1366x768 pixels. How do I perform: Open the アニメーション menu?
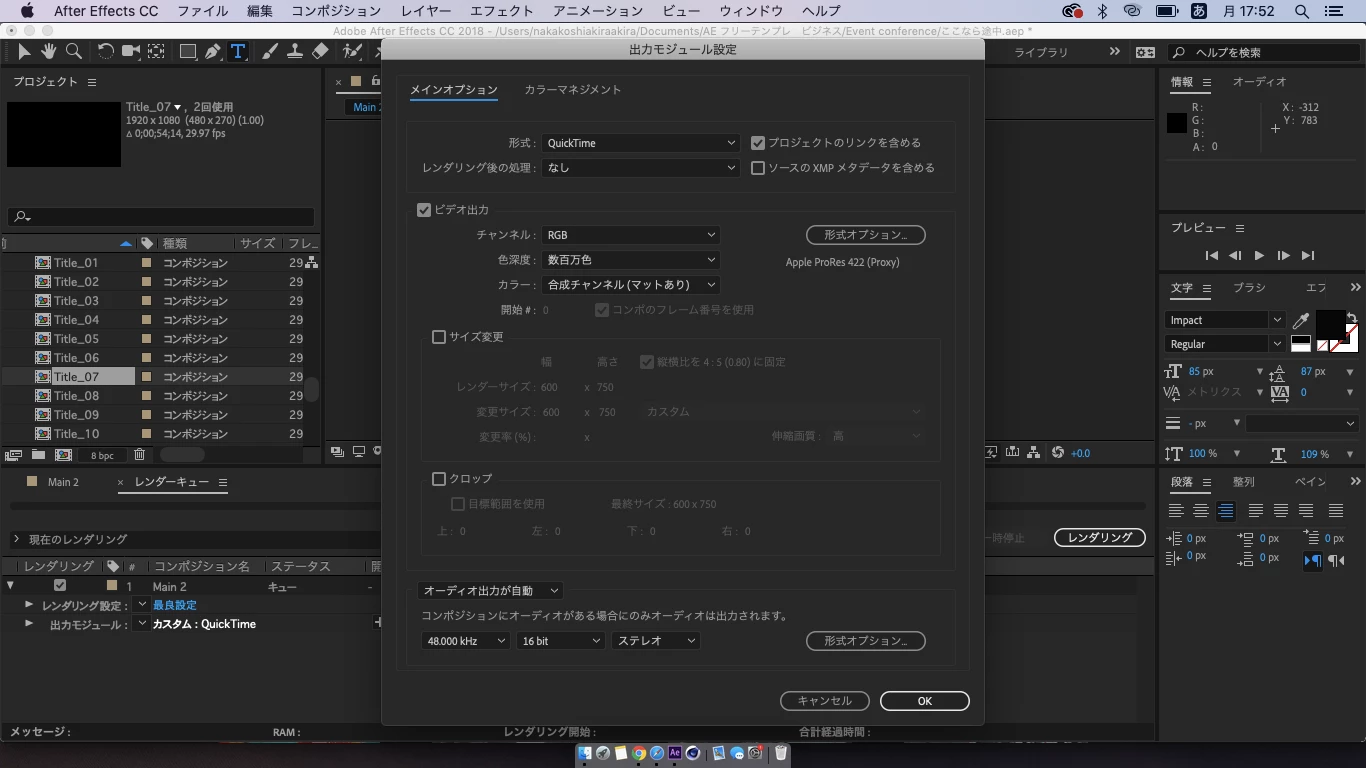pos(598,11)
